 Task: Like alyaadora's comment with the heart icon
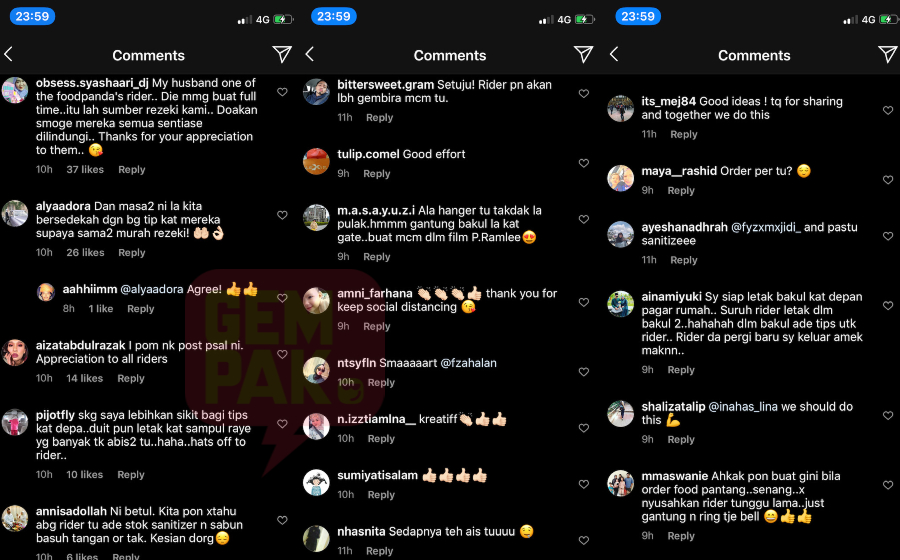[282, 215]
